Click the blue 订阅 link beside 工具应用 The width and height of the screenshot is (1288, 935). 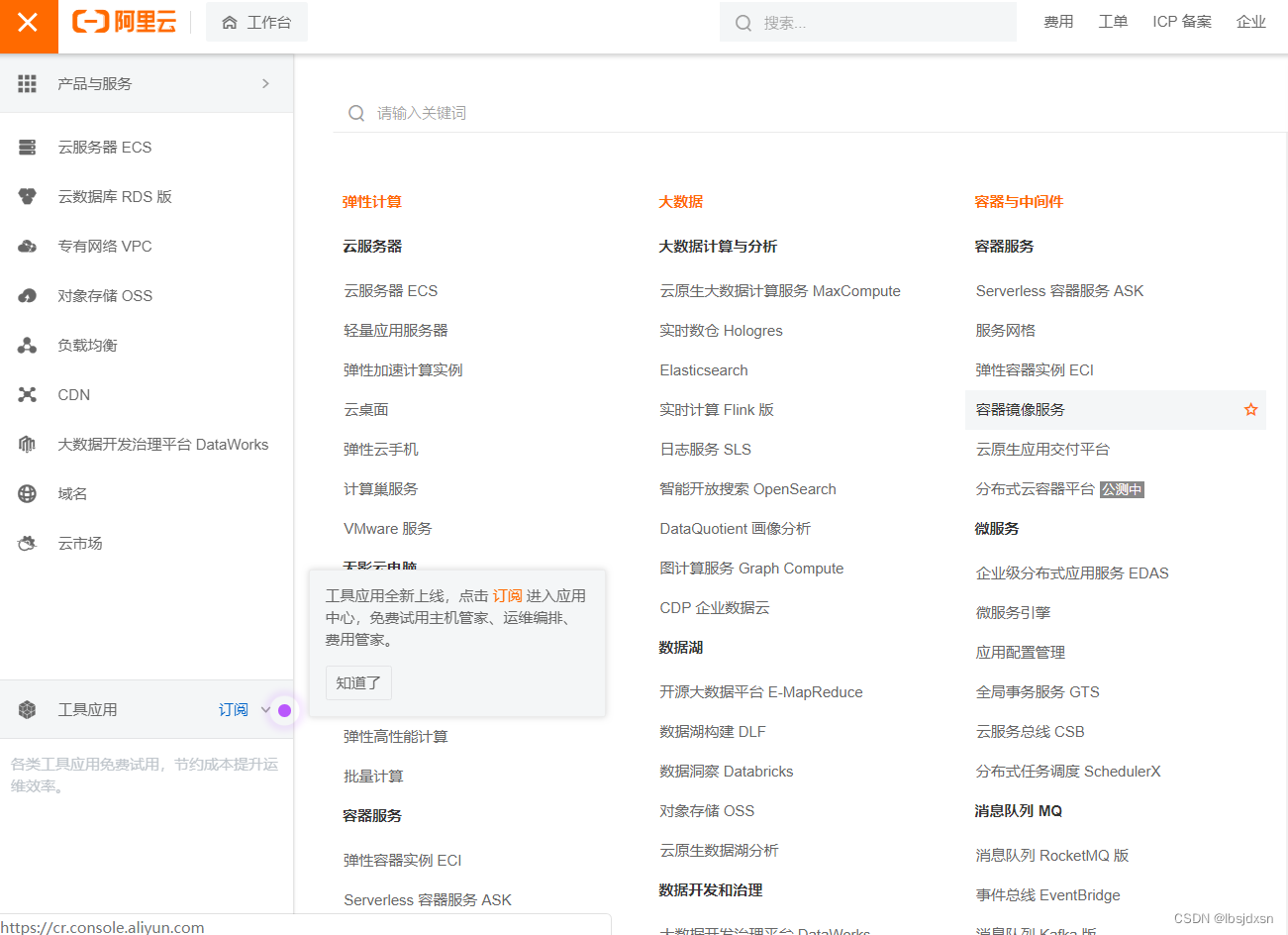click(x=234, y=710)
